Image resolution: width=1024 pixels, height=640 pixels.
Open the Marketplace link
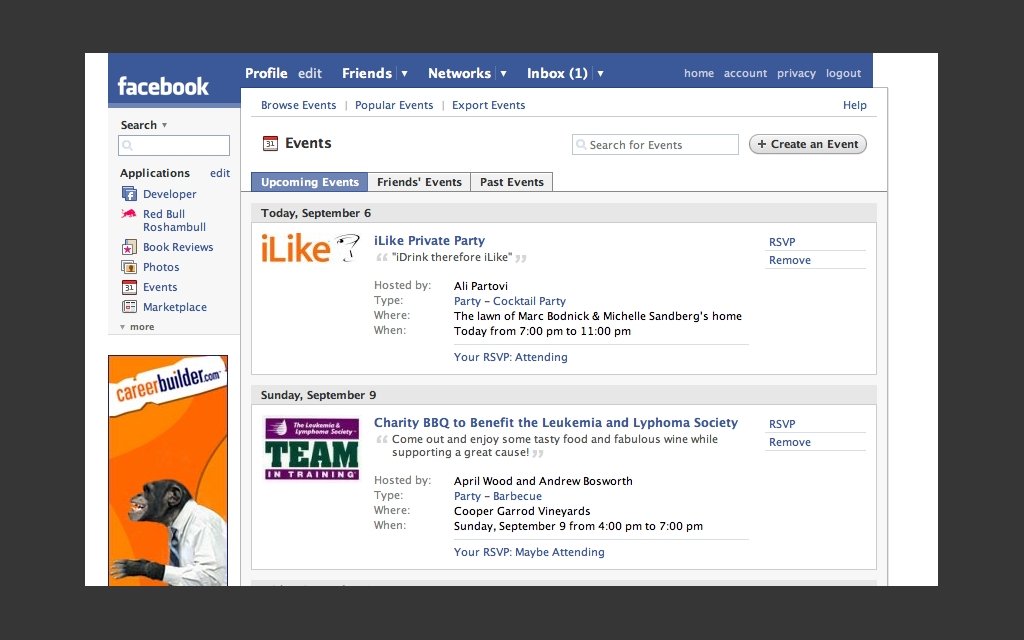pos(175,307)
